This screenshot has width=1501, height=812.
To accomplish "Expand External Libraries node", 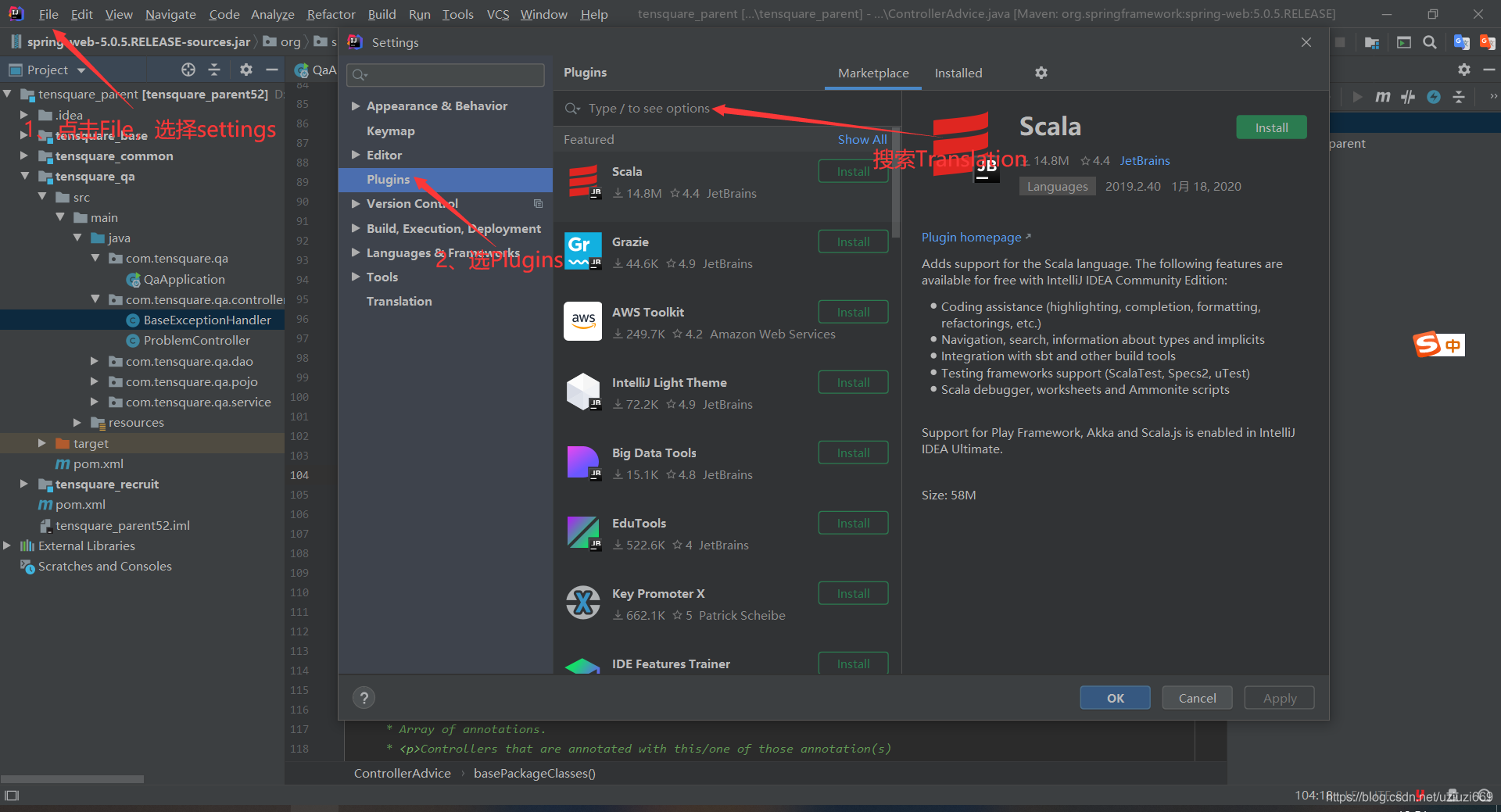I will pyautogui.click(x=7, y=546).
